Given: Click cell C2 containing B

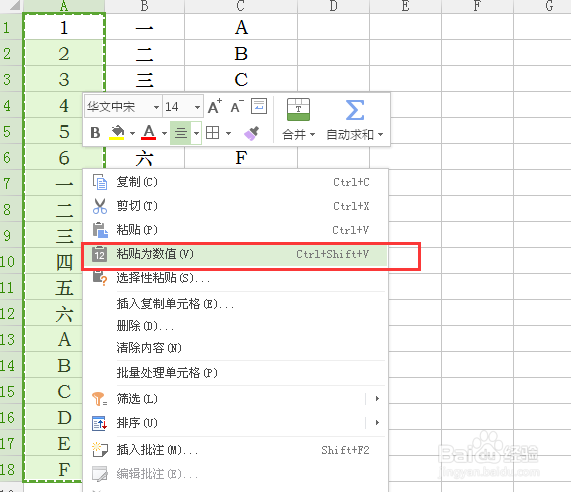Looking at the screenshot, I should pos(241,54).
